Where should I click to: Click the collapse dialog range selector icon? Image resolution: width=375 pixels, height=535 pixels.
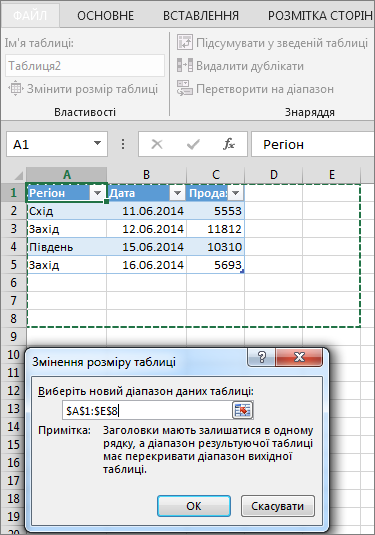[x=242, y=410]
